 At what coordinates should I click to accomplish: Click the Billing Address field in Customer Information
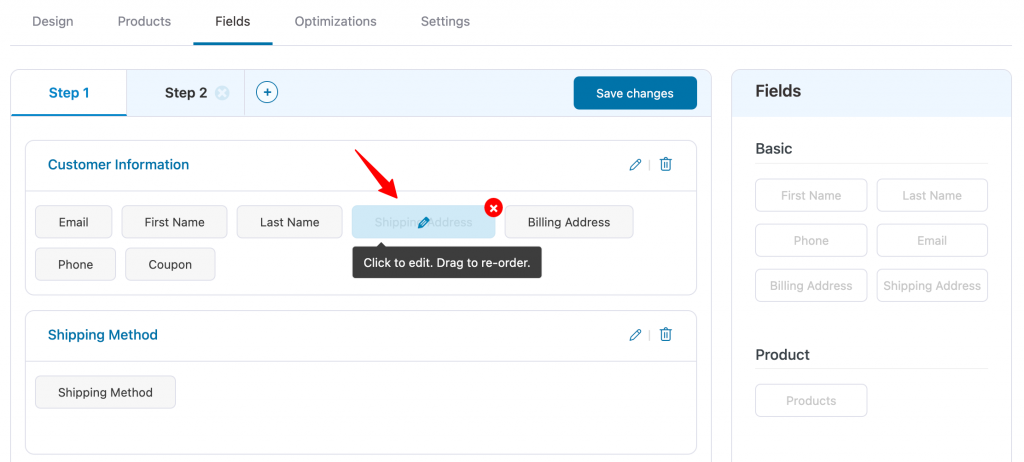(569, 222)
